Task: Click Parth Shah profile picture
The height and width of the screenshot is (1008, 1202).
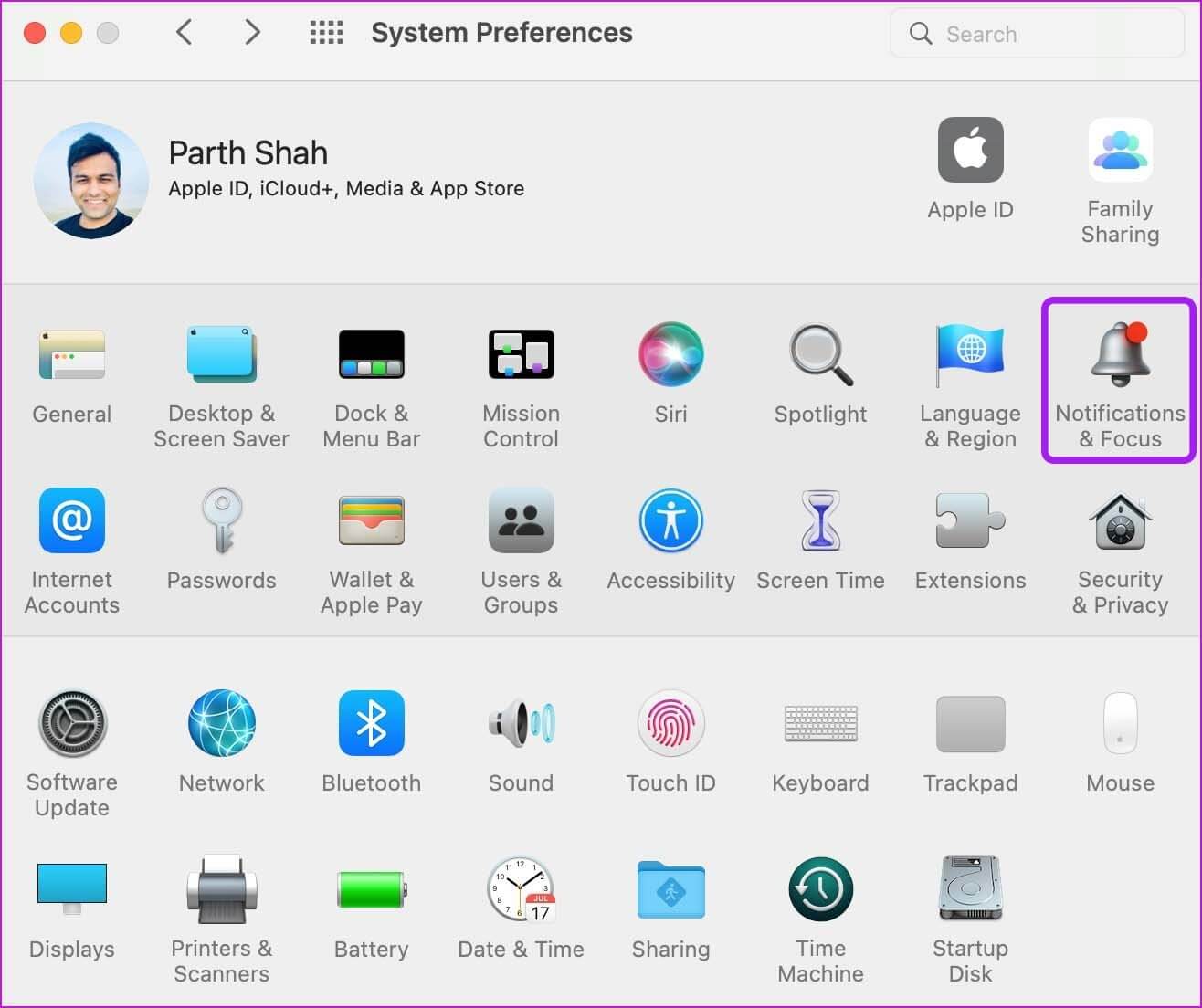Action: 91,181
